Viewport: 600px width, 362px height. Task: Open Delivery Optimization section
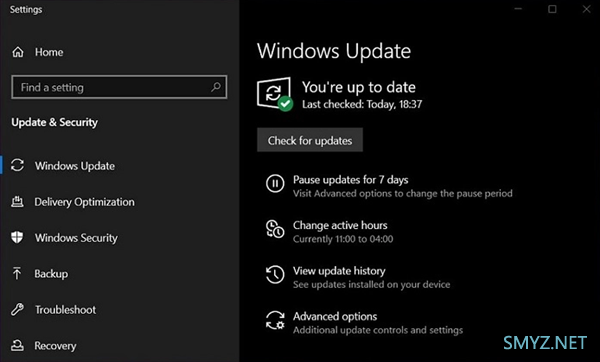click(x=84, y=202)
